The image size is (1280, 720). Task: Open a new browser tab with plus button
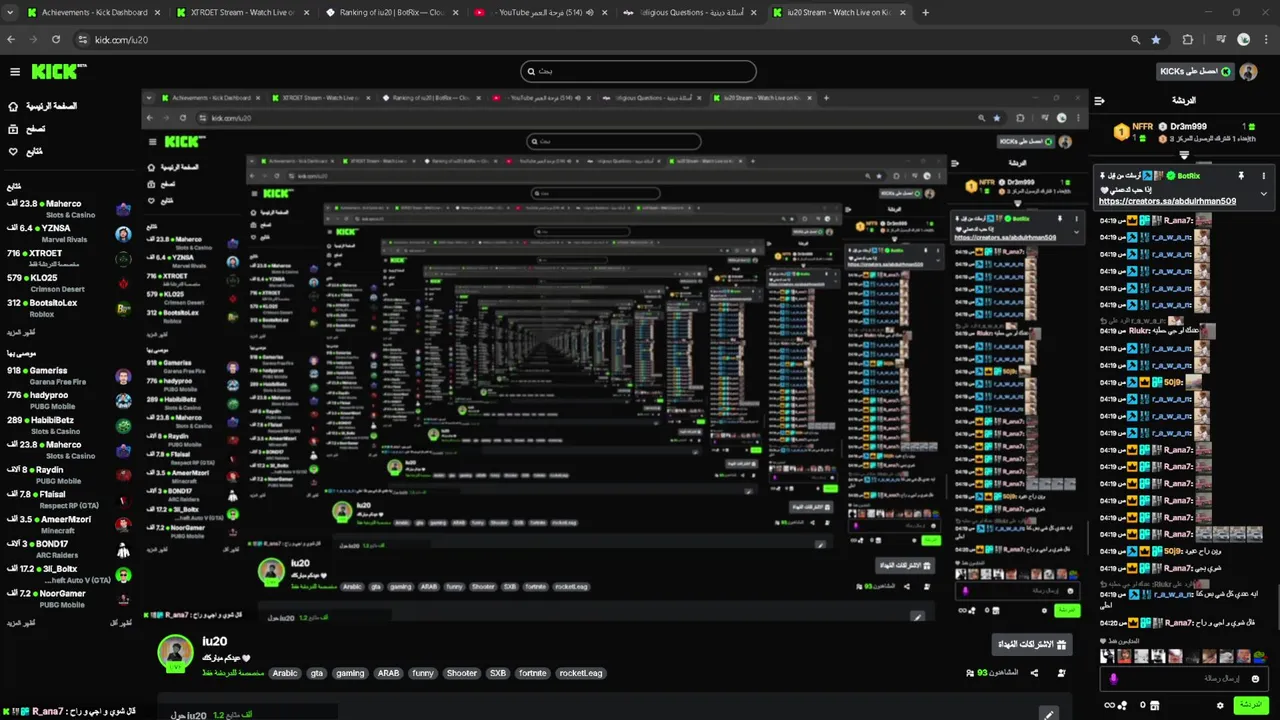pos(925,13)
